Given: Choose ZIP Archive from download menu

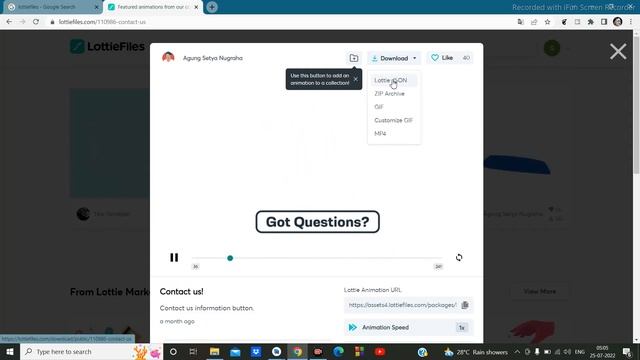Looking at the screenshot, I should (389, 93).
